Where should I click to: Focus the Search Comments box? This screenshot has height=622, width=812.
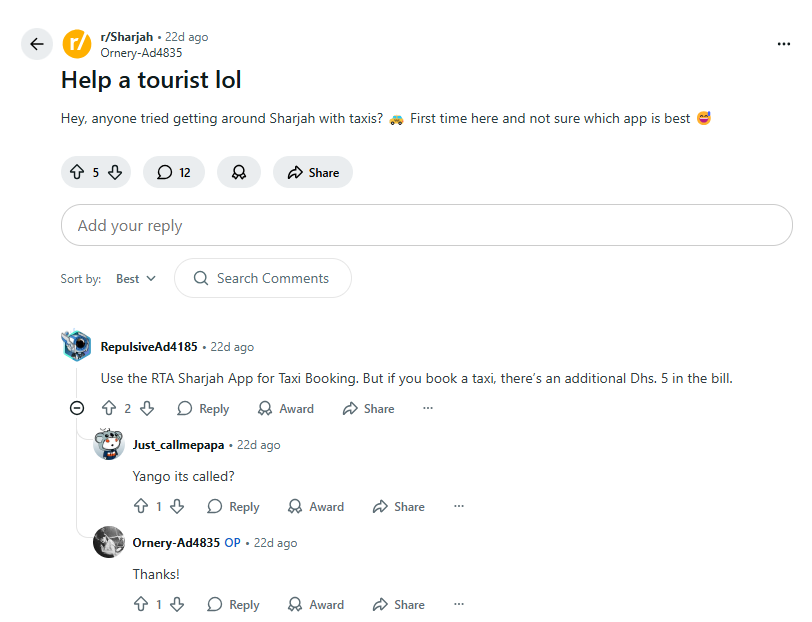pos(272,278)
